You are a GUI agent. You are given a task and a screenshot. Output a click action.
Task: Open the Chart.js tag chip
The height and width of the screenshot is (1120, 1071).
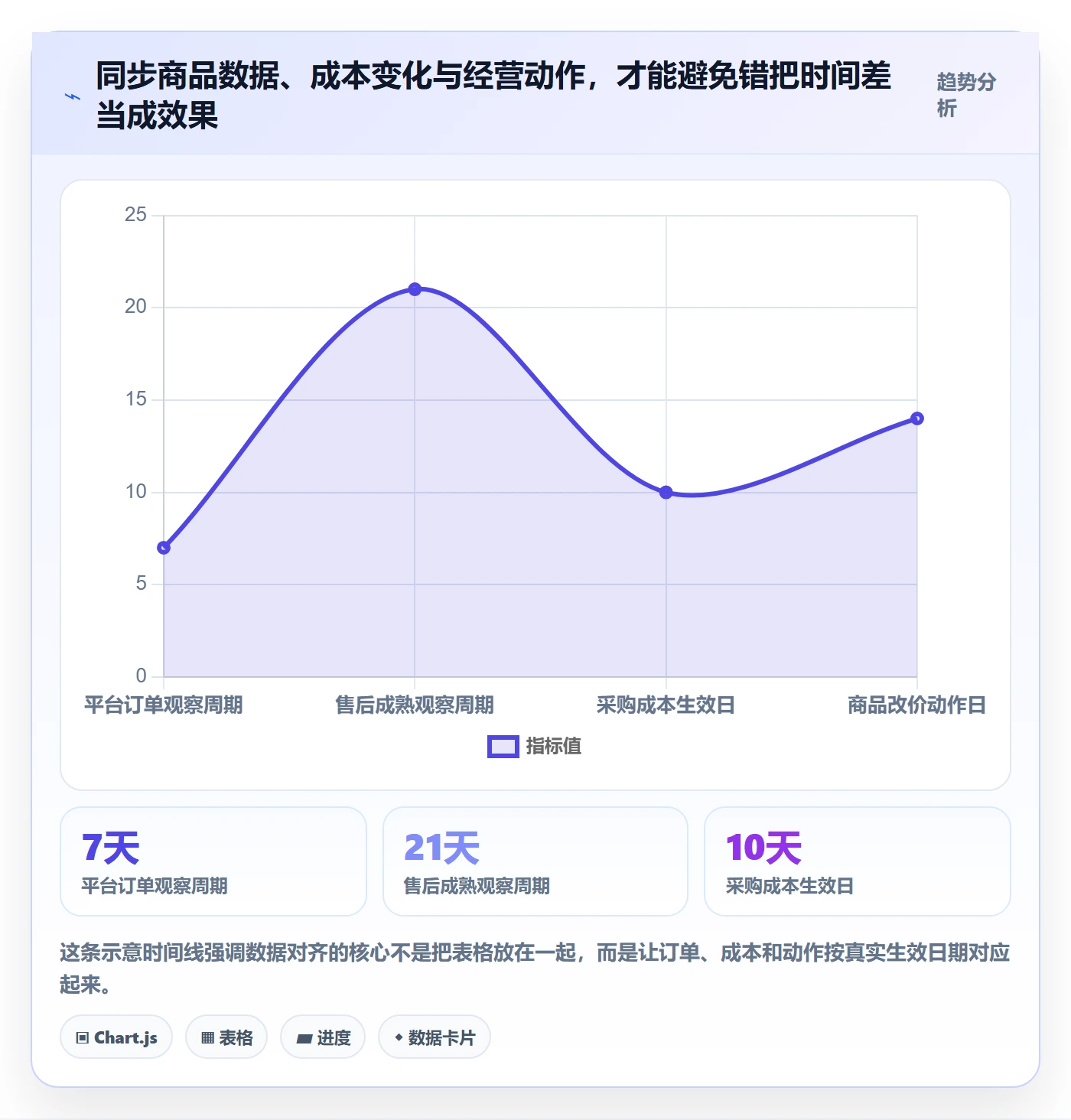pyautogui.click(x=116, y=1037)
